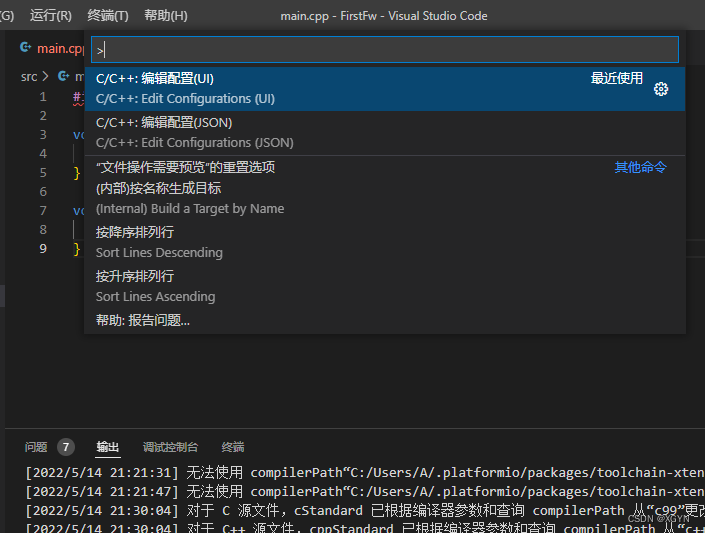The image size is (705, 533).
Task: Focus the command palette input field
Action: [x=385, y=49]
